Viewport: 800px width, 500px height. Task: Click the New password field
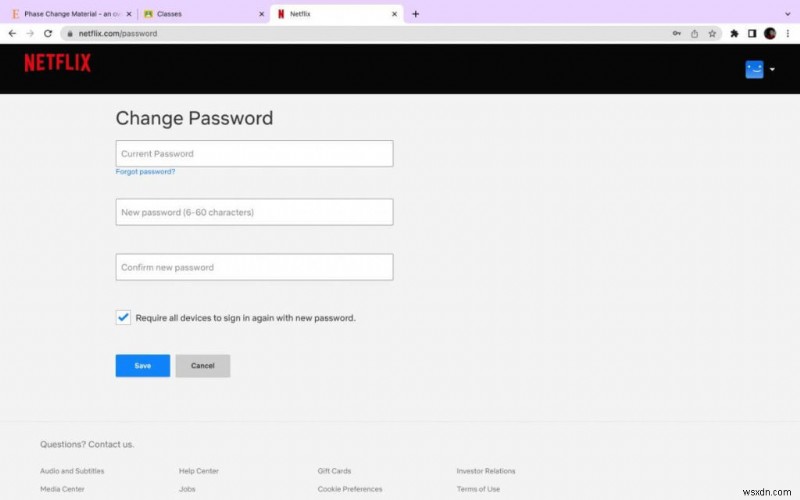254,212
